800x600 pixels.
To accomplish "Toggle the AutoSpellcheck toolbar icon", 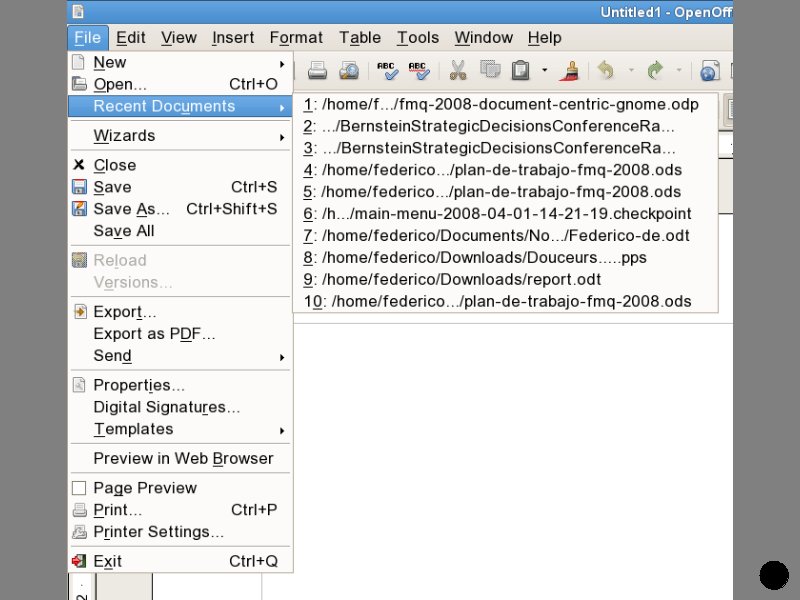I will [x=419, y=71].
